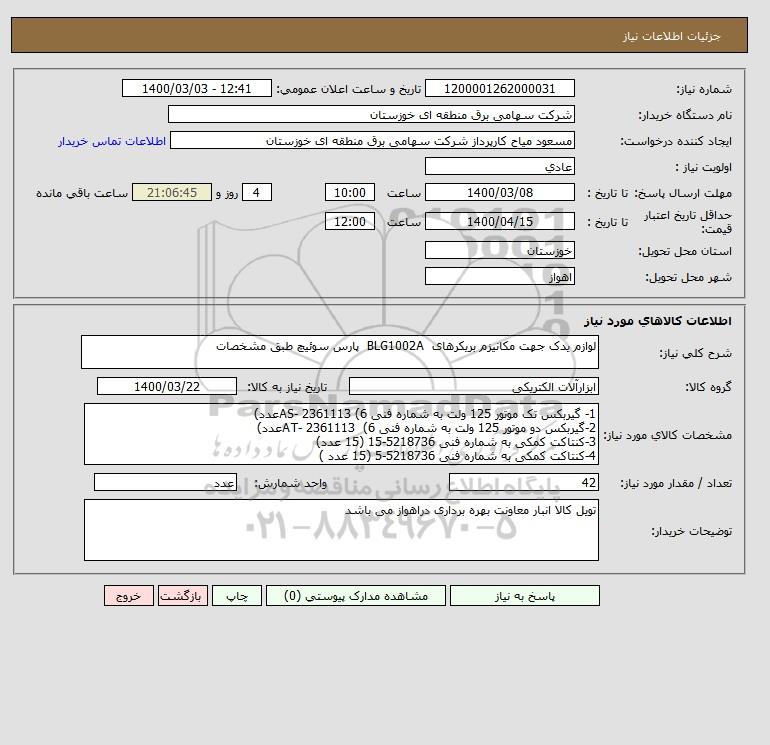This screenshot has height=745, width=770.
Task: Click the buyer organization name field
Action: [371, 114]
